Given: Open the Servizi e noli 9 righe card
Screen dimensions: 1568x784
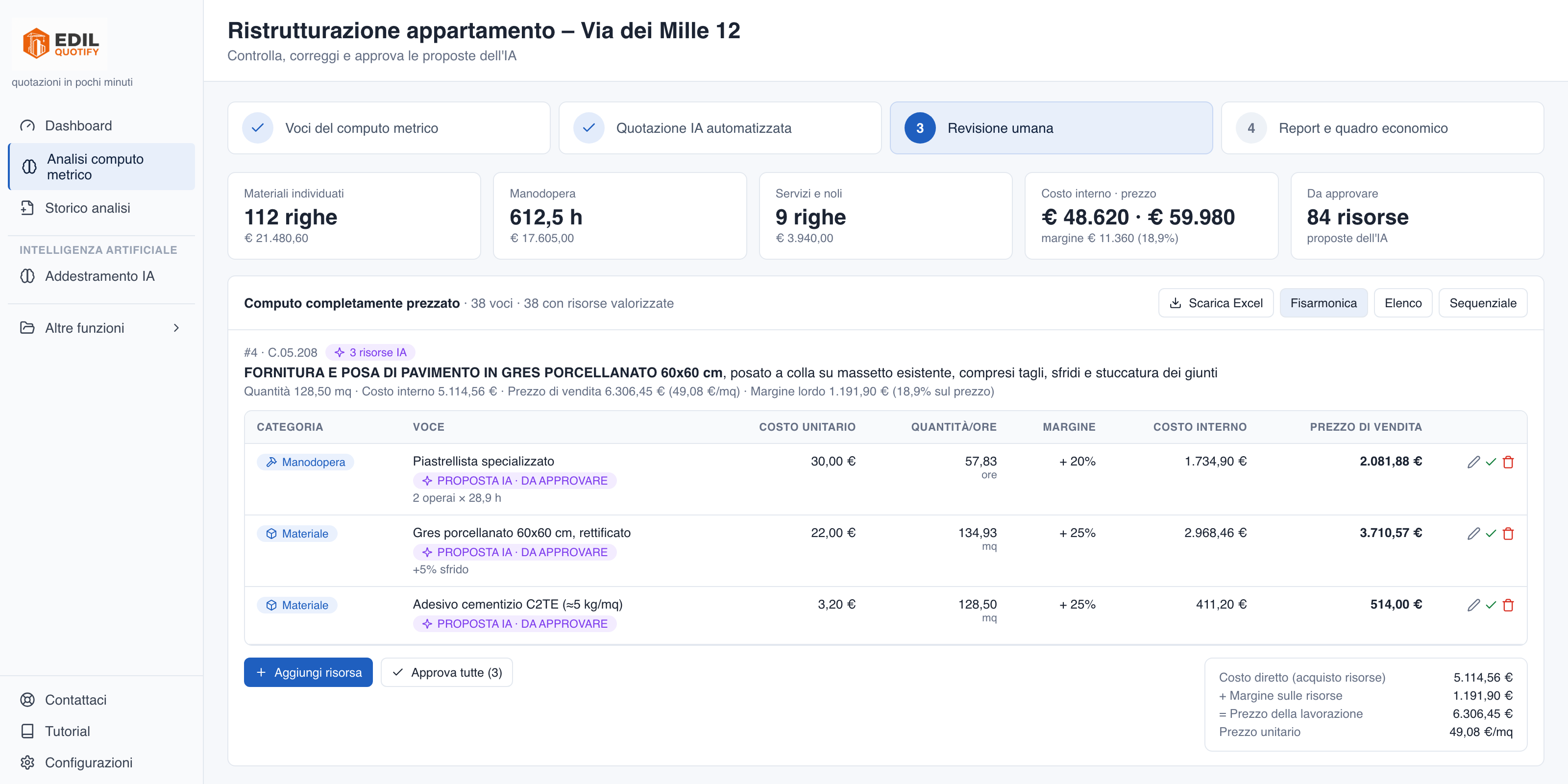Looking at the screenshot, I should coord(885,216).
